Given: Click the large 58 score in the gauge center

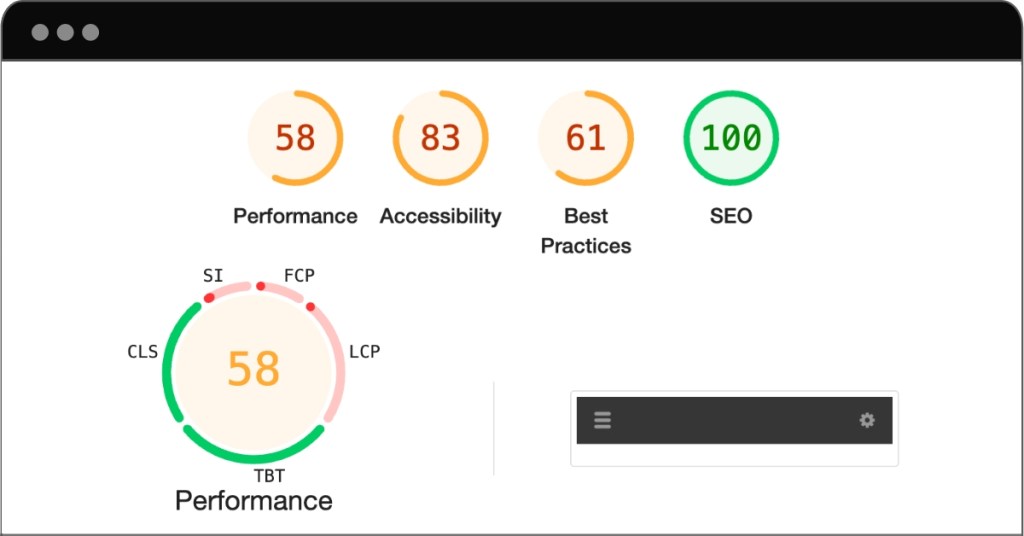Looking at the screenshot, I should tap(253, 369).
